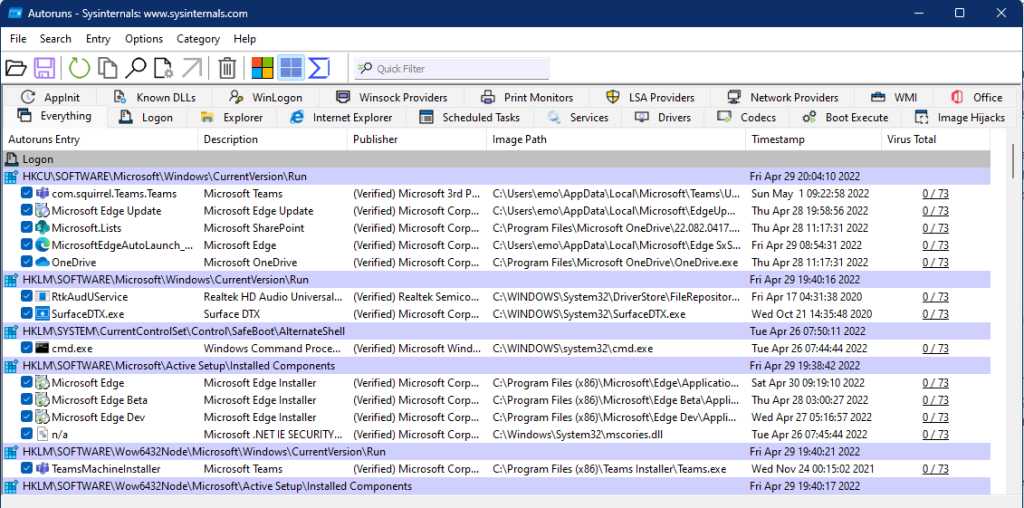Click the Open file toolbar icon

coord(15,68)
